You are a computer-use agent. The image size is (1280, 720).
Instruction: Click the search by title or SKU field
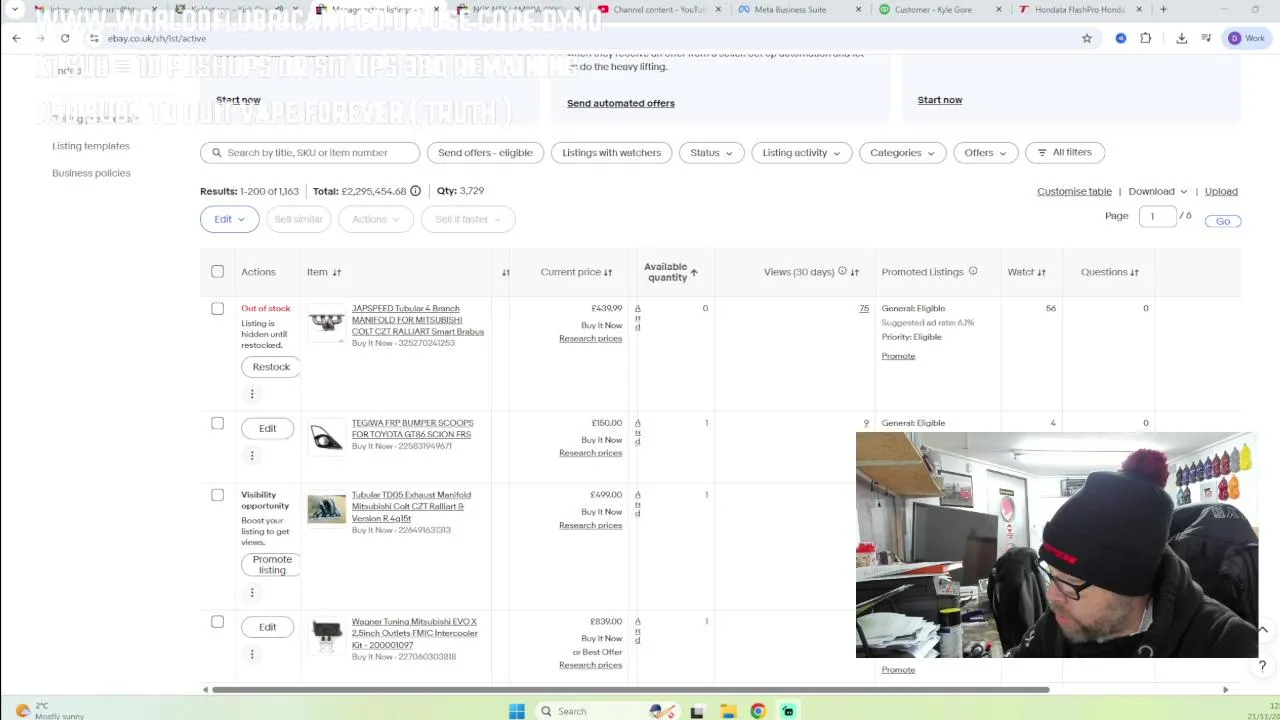[x=310, y=153]
